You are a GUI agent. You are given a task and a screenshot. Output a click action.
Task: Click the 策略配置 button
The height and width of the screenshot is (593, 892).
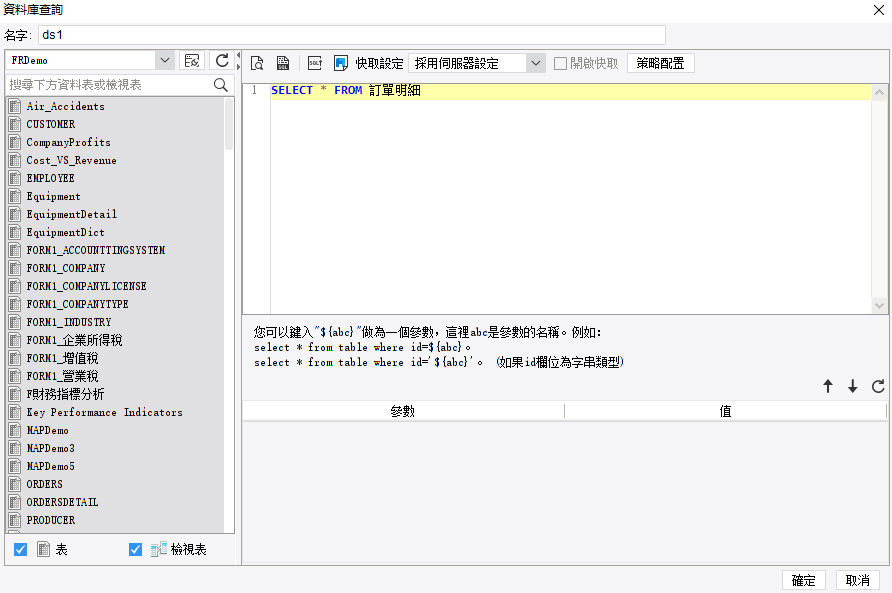coord(660,63)
